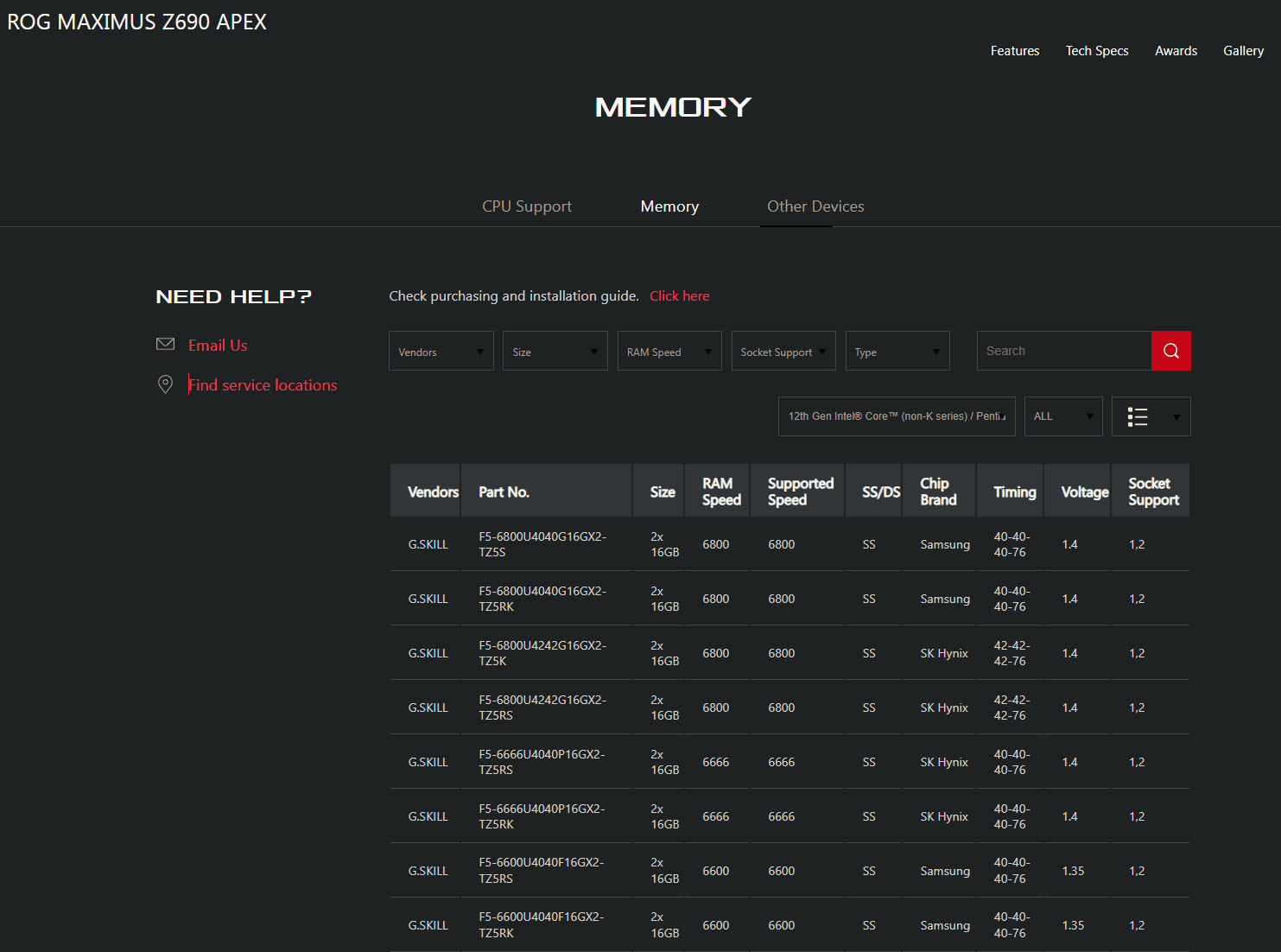
Task: Click the Chip Brand column header
Action: click(938, 492)
